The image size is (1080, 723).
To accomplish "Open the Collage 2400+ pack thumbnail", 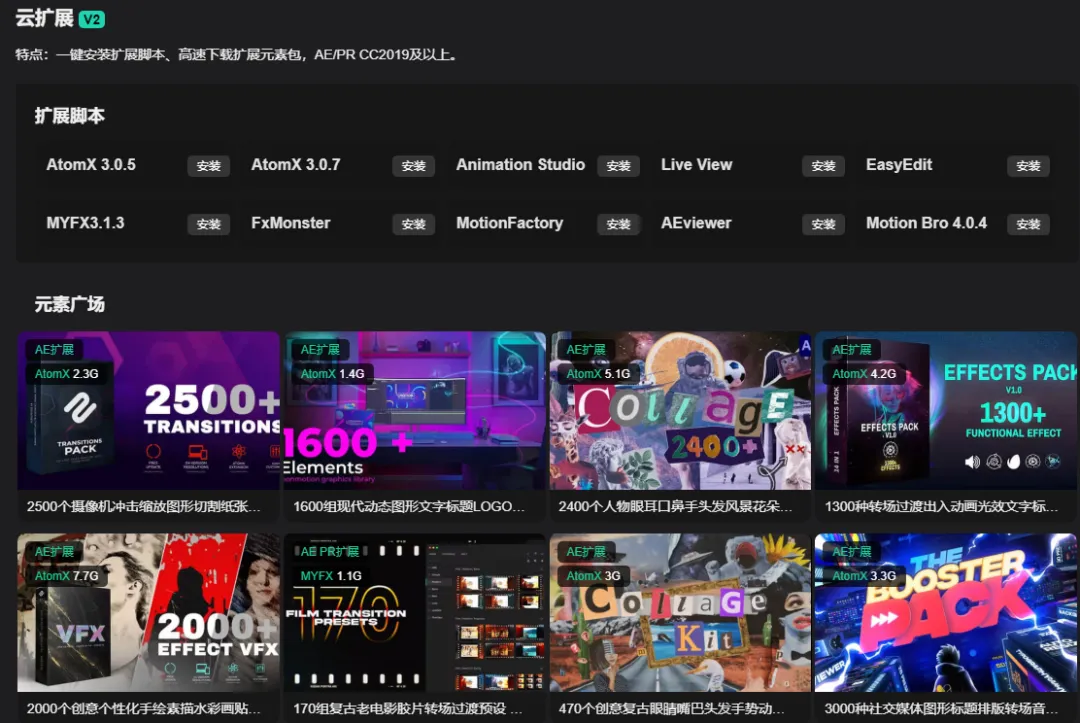I will 681,411.
